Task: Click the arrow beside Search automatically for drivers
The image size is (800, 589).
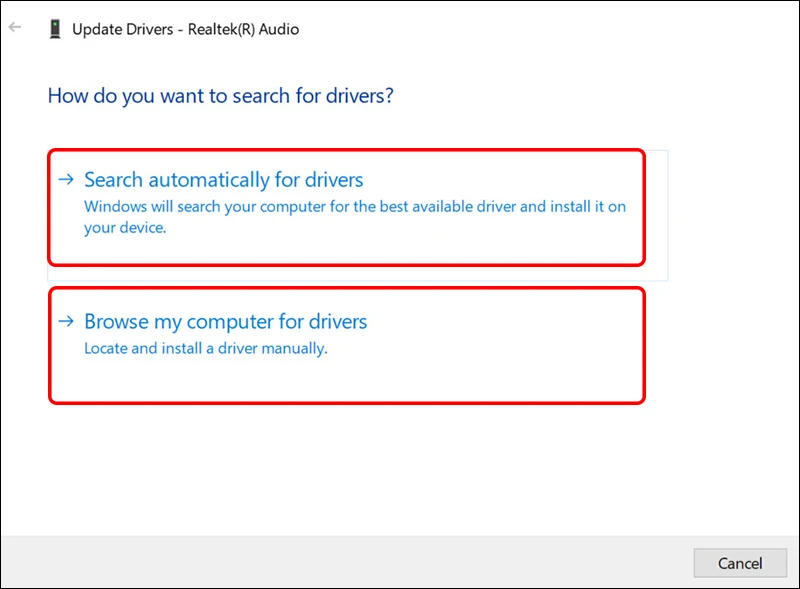Action: point(66,180)
